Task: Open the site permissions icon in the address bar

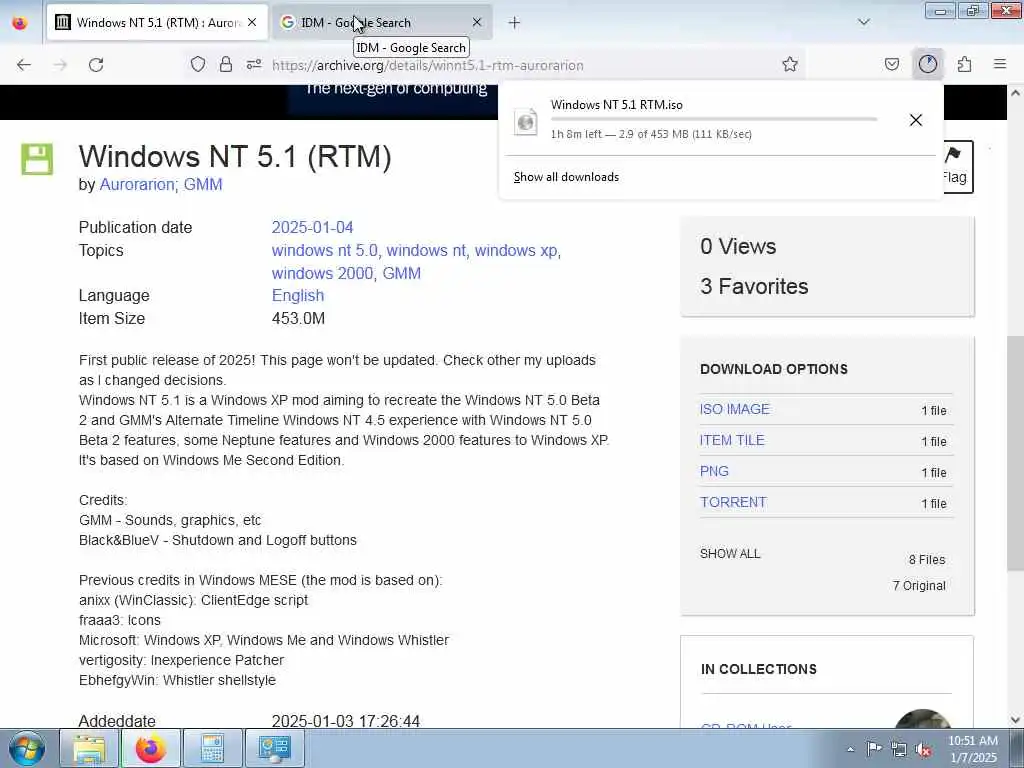Action: coord(254,64)
